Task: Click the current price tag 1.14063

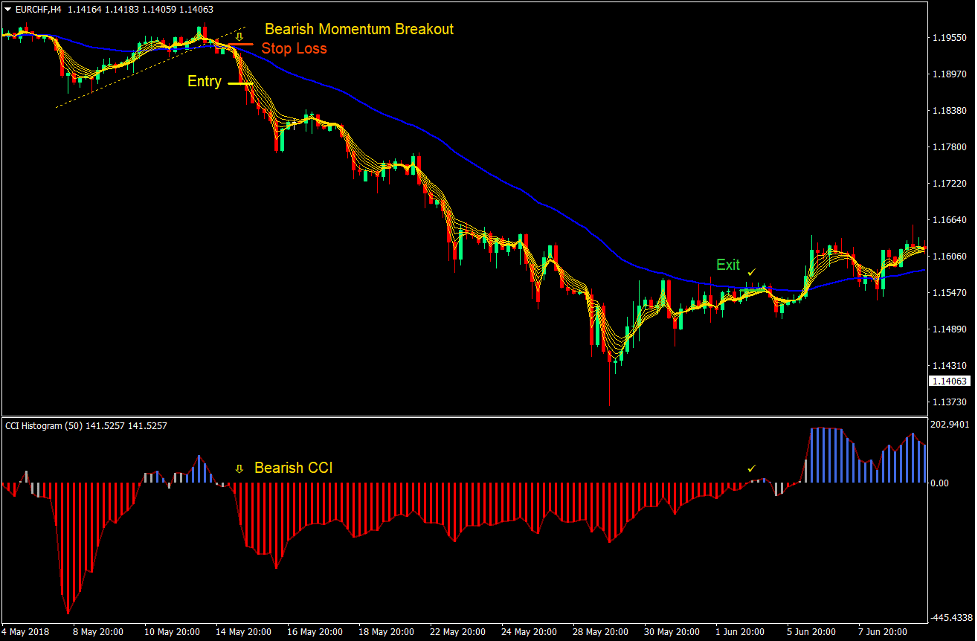Action: [950, 381]
